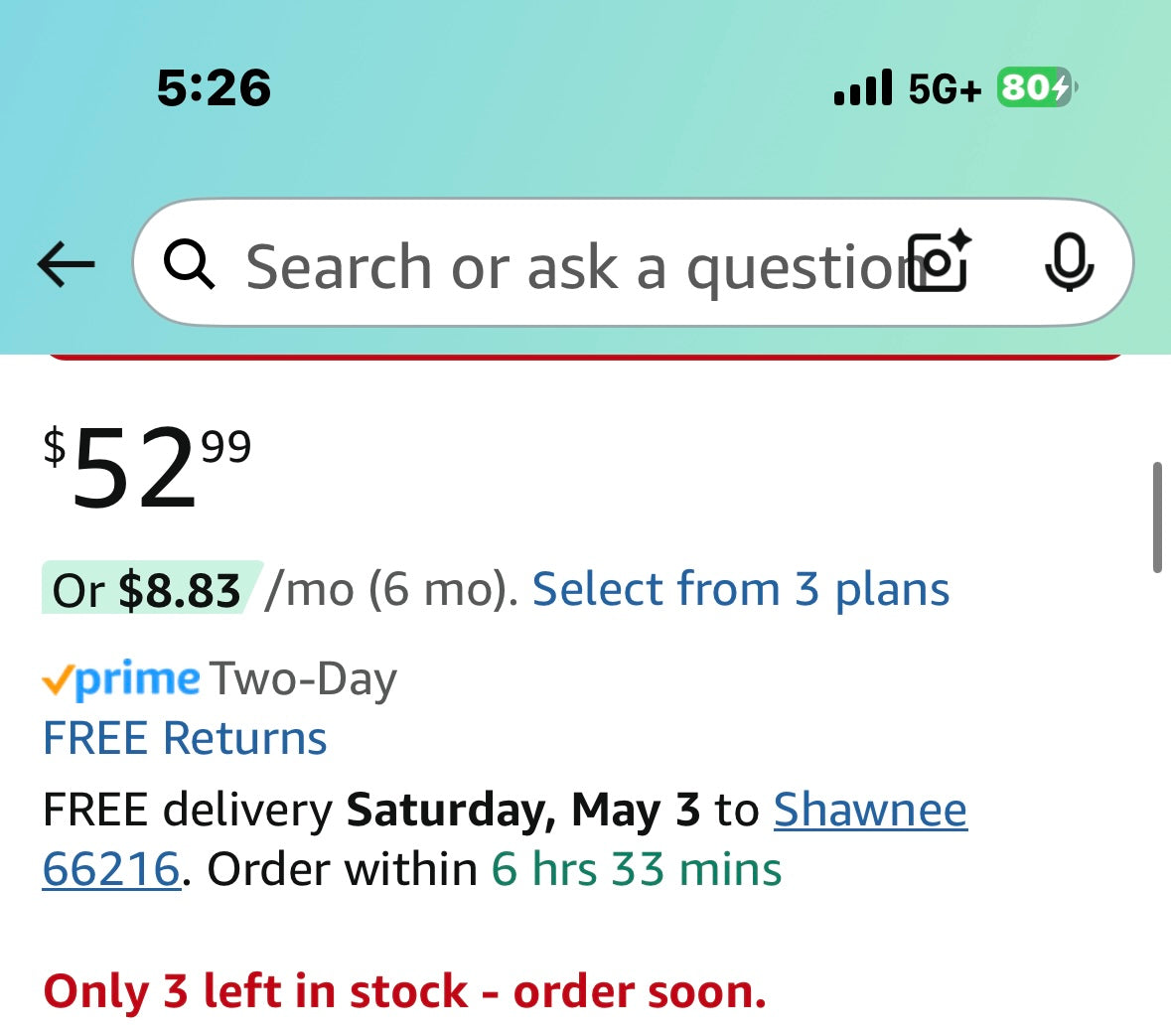Viewport: 1171px width, 1036px height.
Task: Tap the 6 hrs 33 mins countdown text
Action: coord(637,869)
